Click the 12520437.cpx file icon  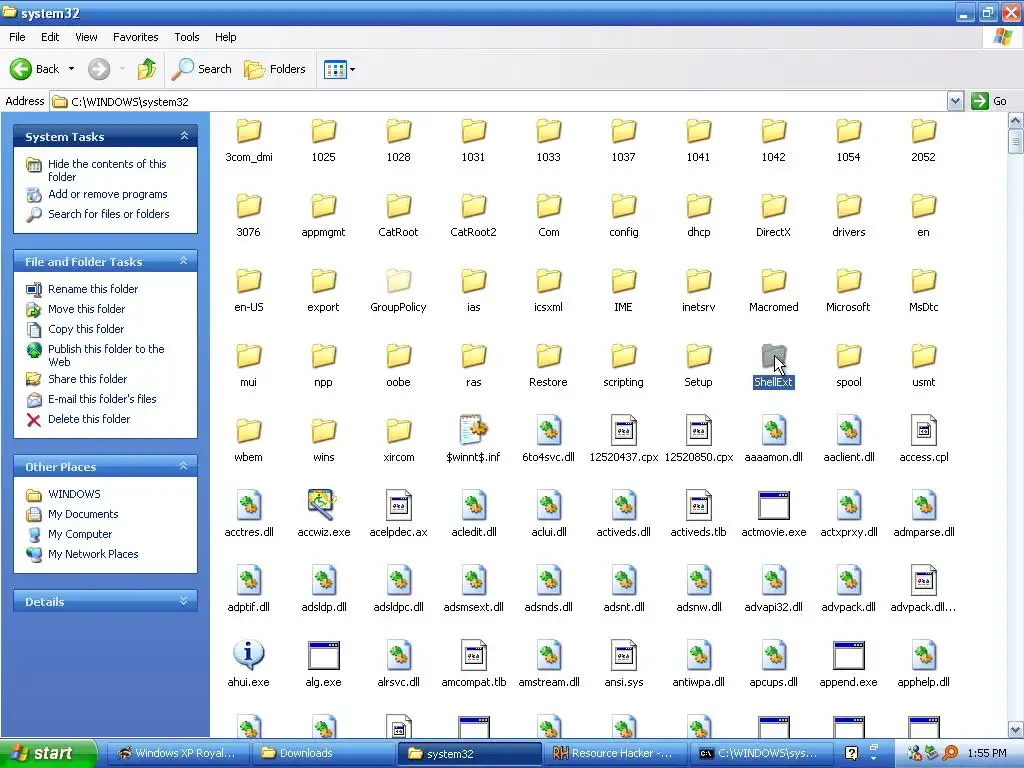pyautogui.click(x=623, y=431)
